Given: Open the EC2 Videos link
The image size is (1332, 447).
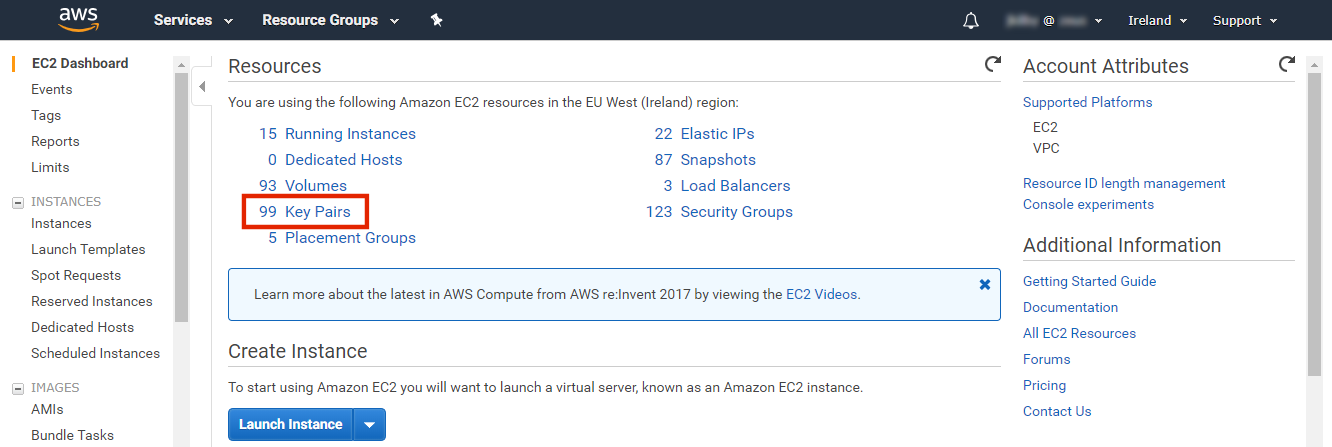Looking at the screenshot, I should coord(822,294).
